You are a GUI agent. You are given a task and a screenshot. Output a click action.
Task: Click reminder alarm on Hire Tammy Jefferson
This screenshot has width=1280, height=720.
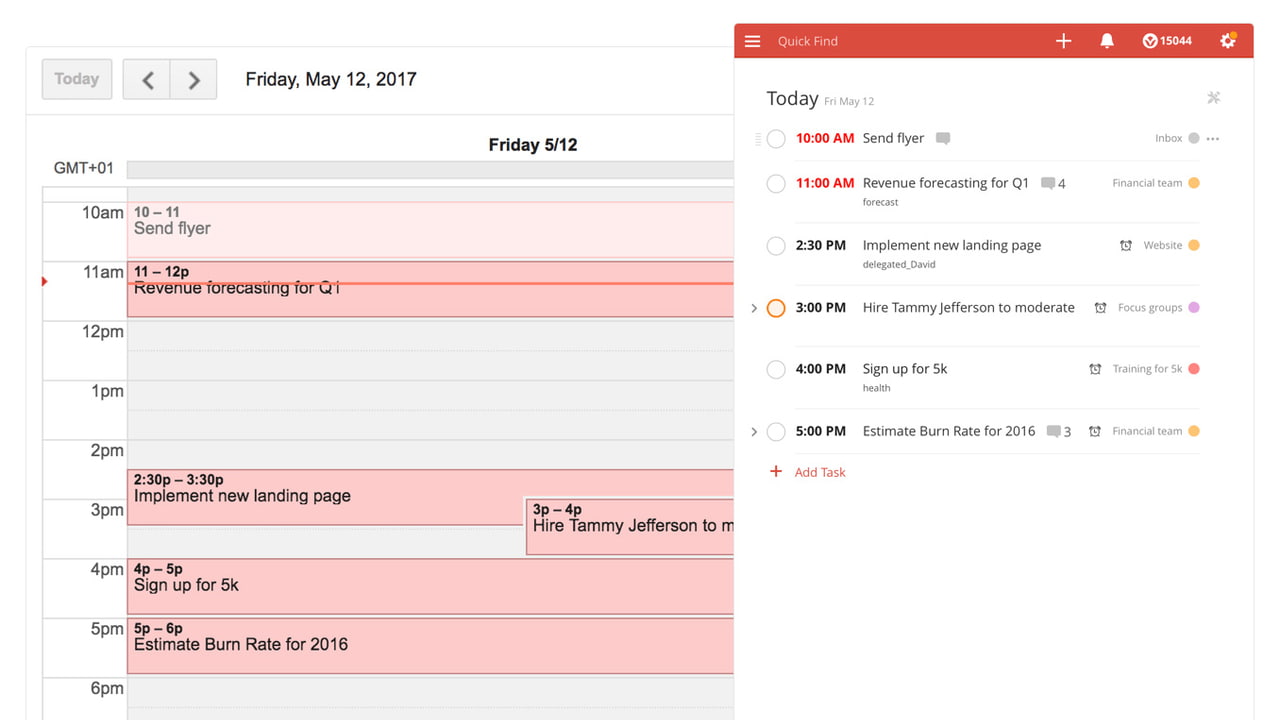[x=1100, y=308]
